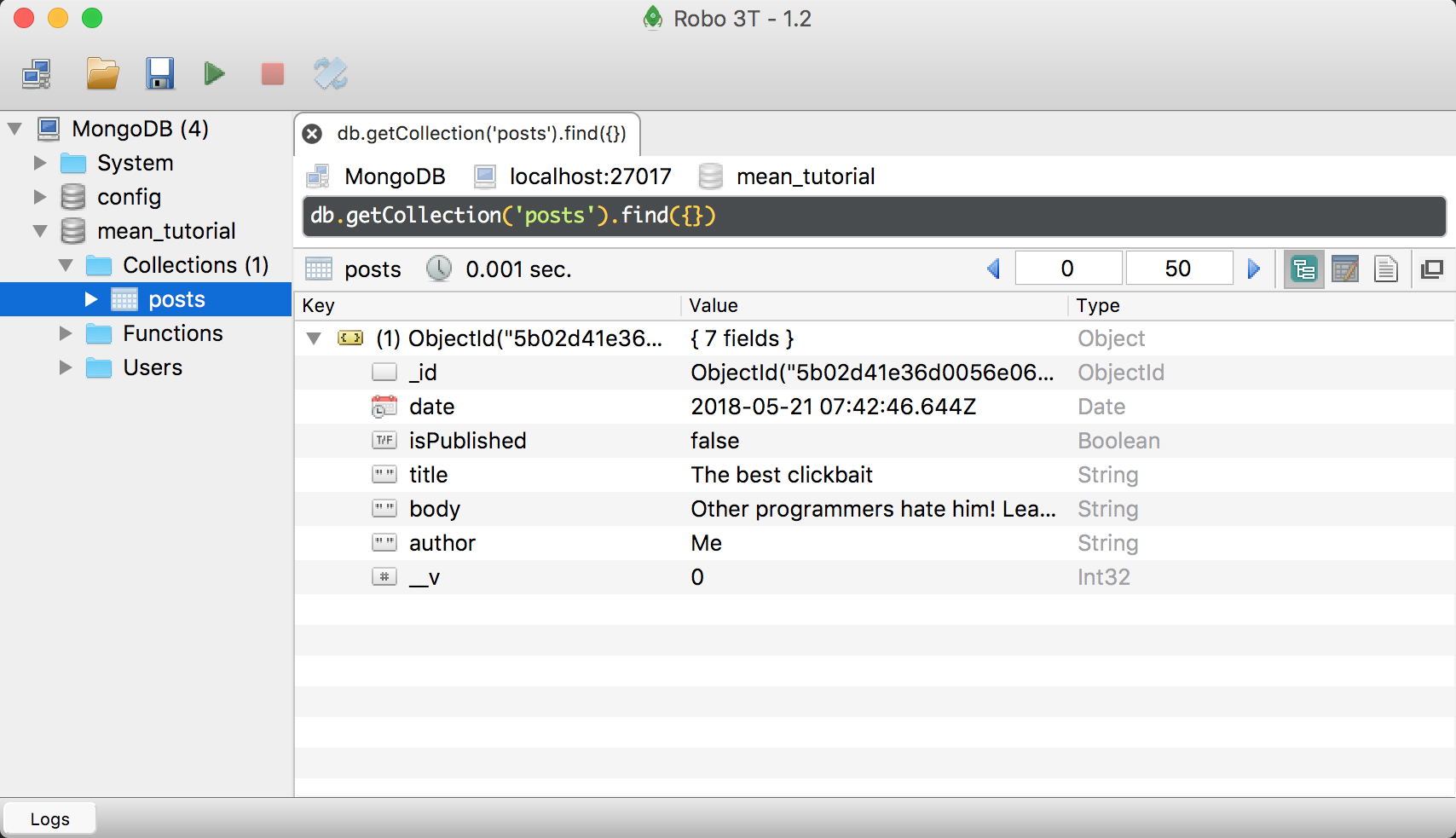Click the 'false' isPublished value
Image resolution: width=1456 pixels, height=838 pixels.
coord(715,441)
